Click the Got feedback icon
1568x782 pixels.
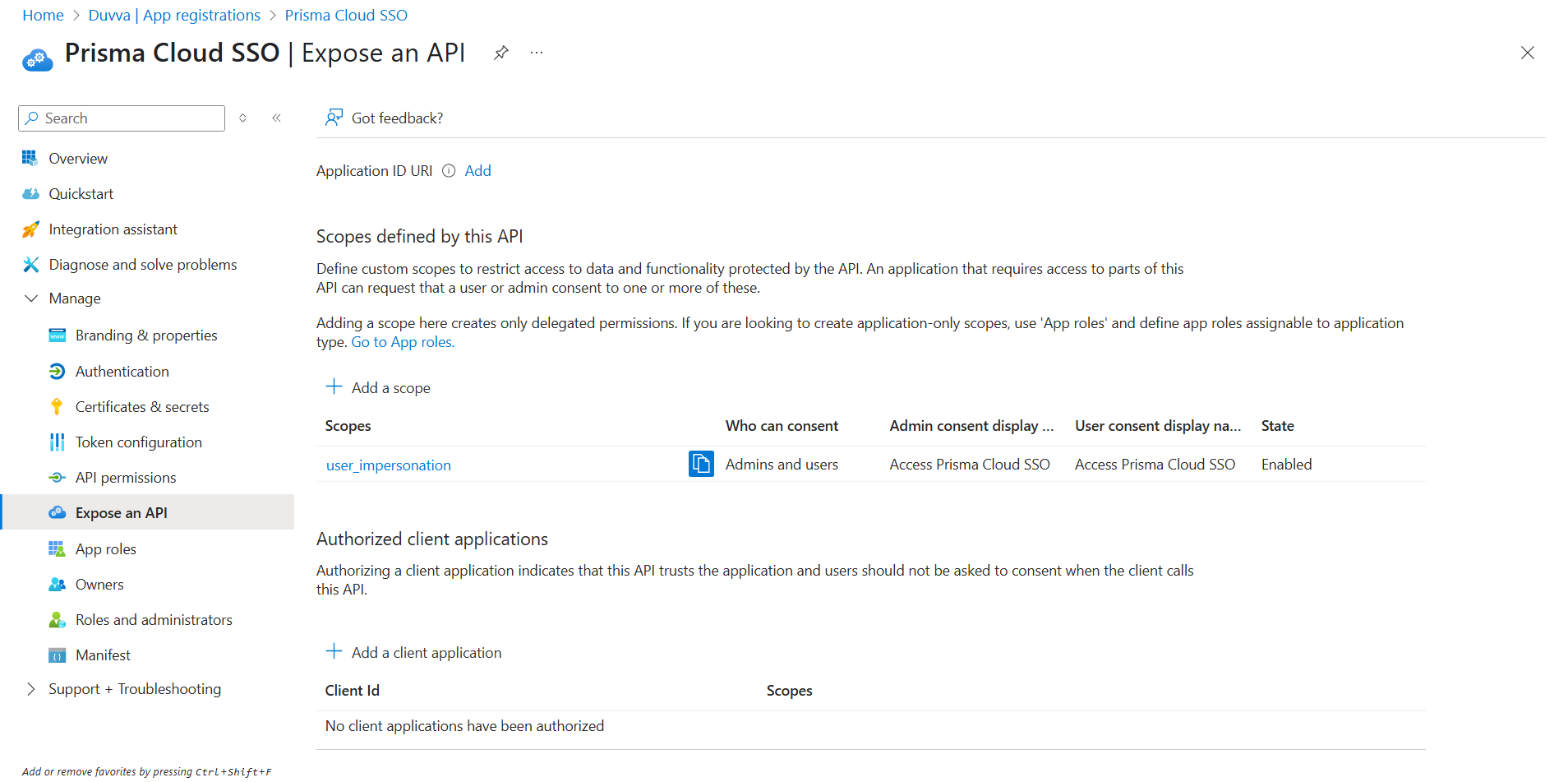click(334, 118)
